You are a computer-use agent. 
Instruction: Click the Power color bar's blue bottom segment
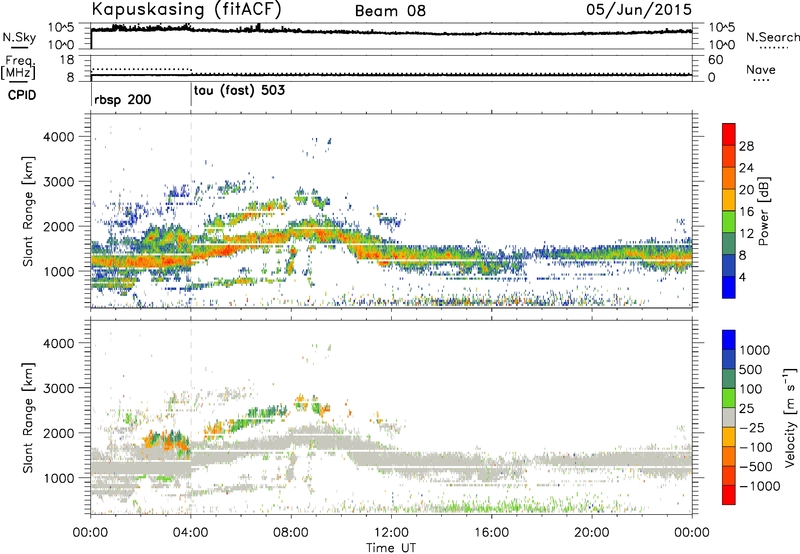[x=729, y=287]
